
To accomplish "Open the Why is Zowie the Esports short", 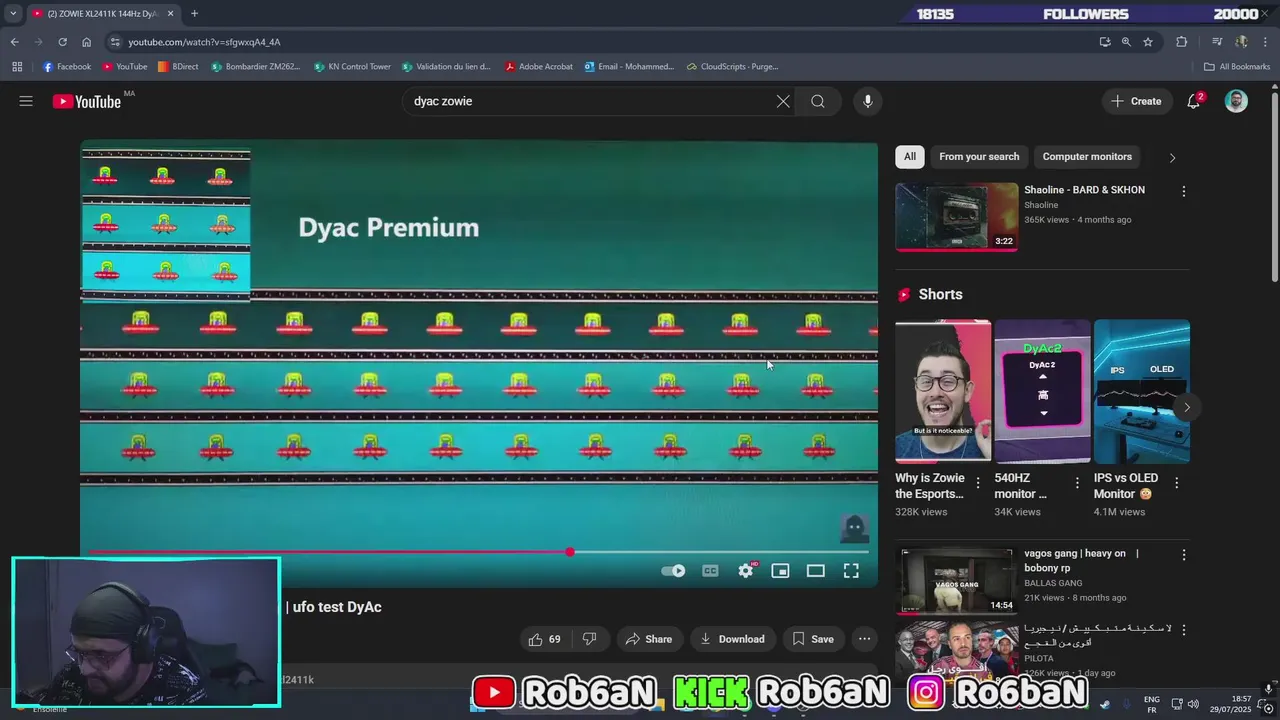I will point(943,391).
